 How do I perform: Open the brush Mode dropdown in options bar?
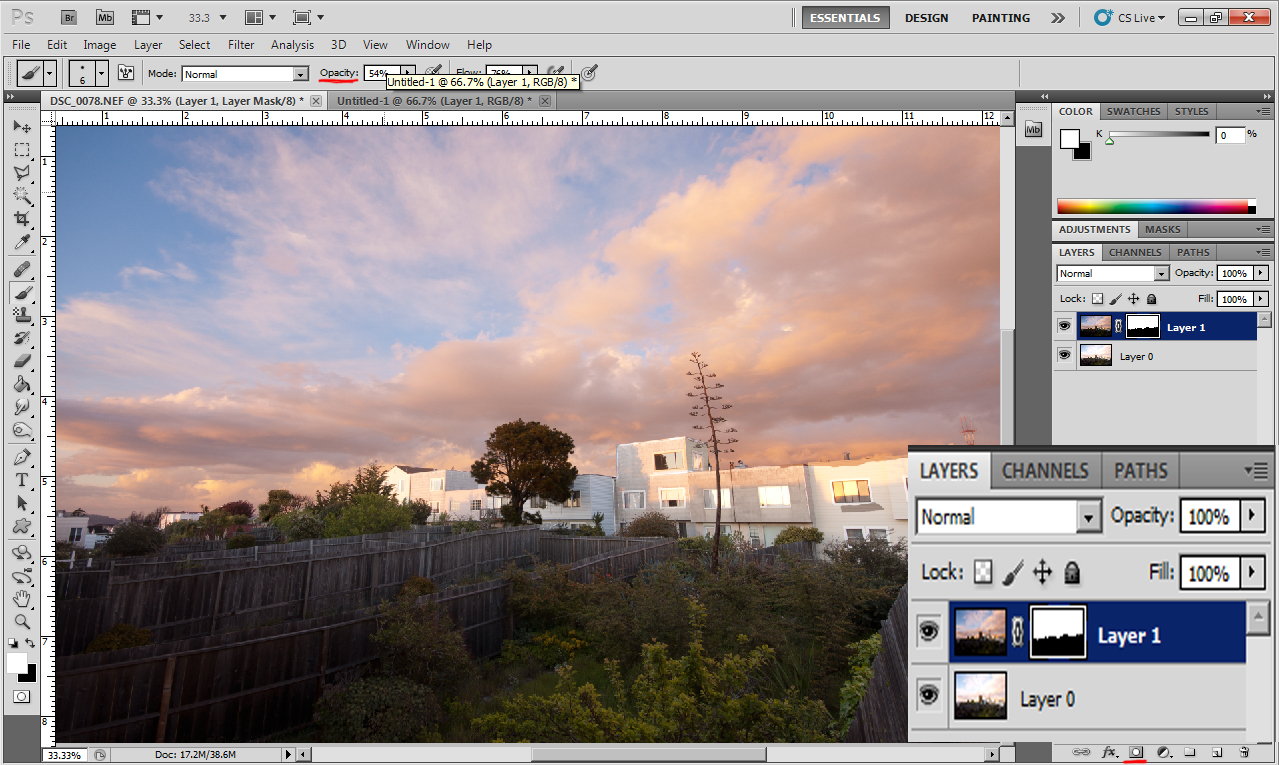pyautogui.click(x=245, y=73)
